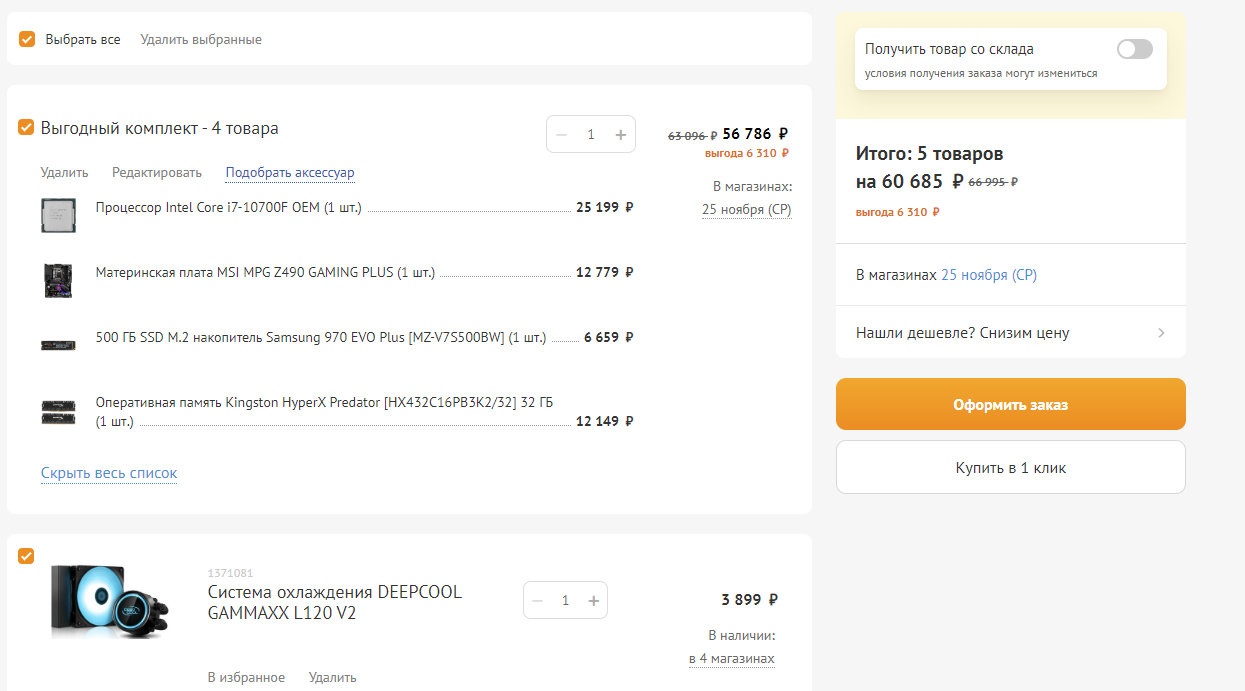Uncheck the 'Выгодный комплект' bundle checkbox
Screen dimensions: 1245x691
click(26, 127)
